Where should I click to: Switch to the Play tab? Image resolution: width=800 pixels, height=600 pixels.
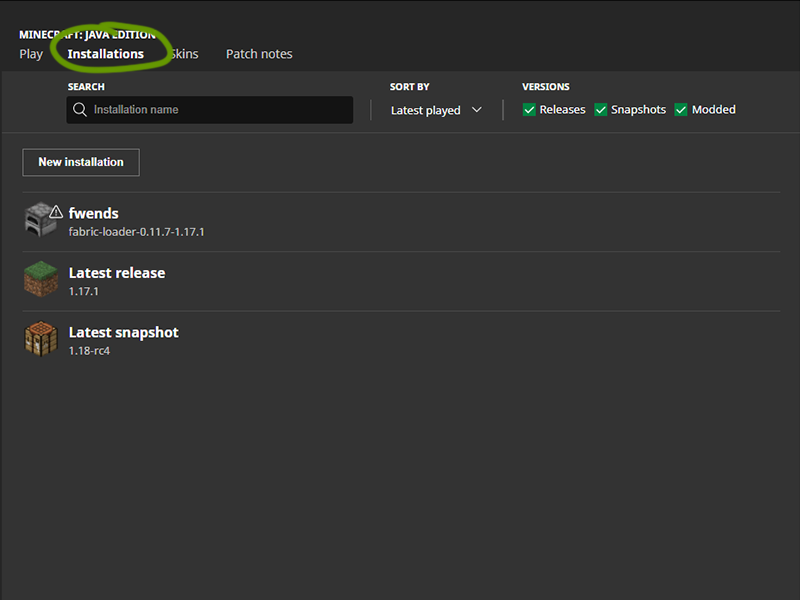[x=31, y=54]
